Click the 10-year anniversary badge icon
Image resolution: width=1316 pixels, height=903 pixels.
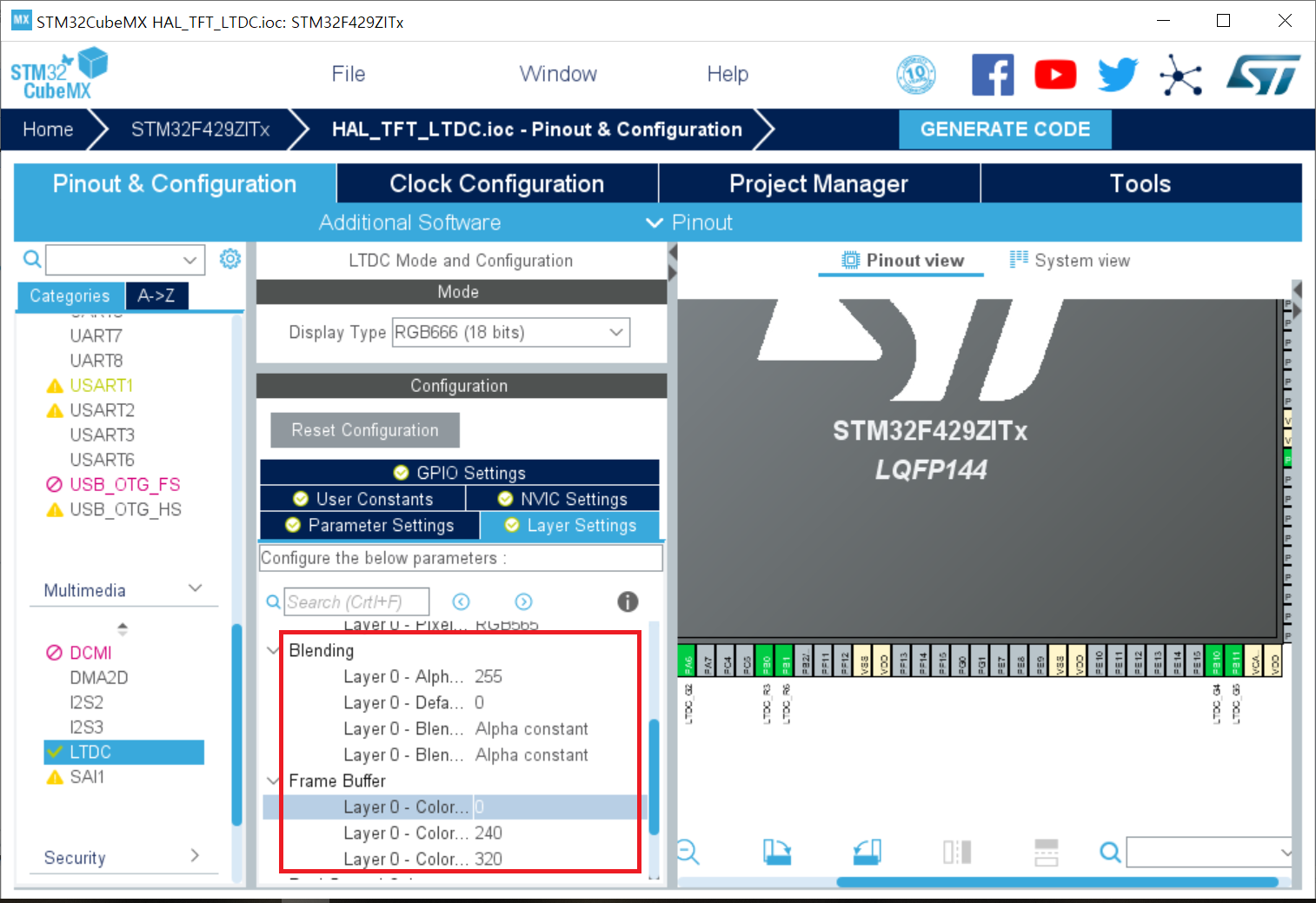tap(916, 75)
